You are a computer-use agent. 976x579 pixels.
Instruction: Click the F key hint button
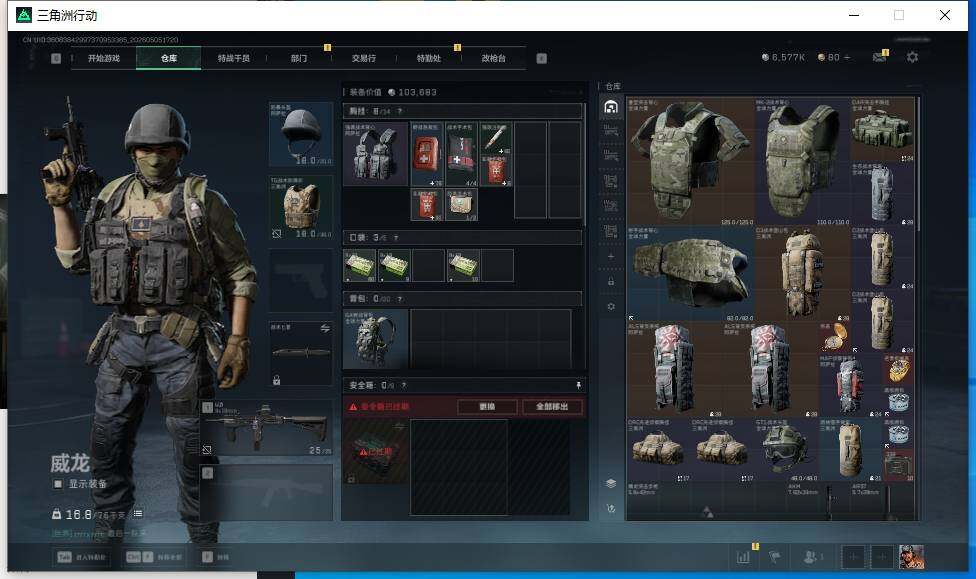(207, 557)
